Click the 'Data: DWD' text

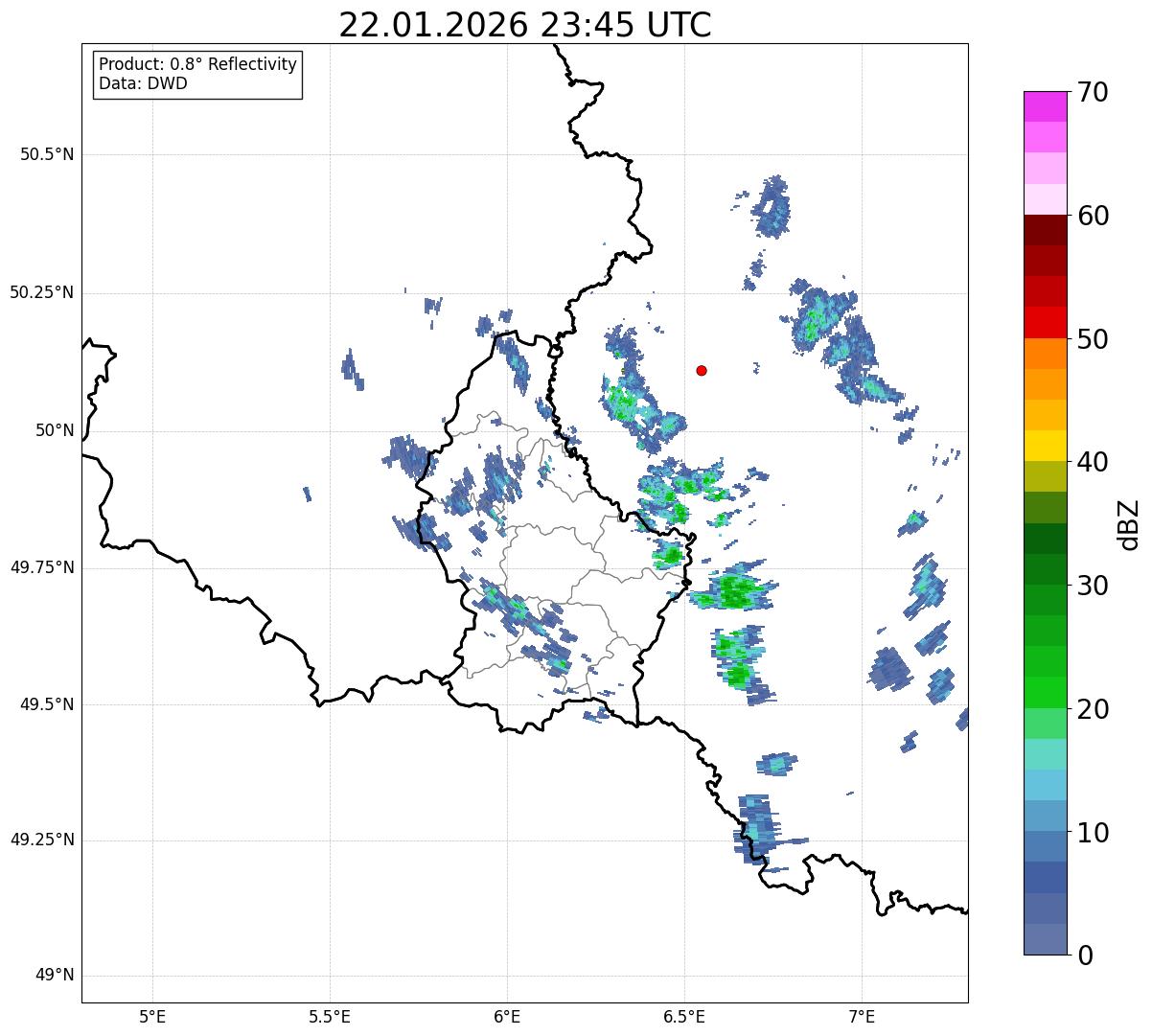tap(143, 83)
